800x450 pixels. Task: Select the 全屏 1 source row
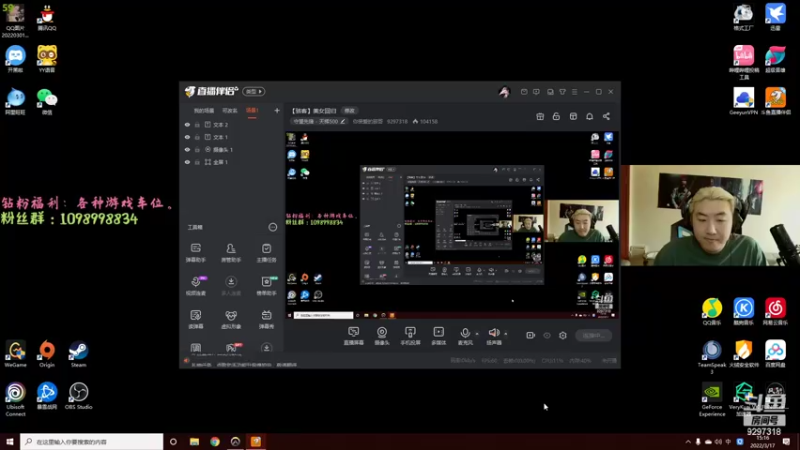pos(232,162)
